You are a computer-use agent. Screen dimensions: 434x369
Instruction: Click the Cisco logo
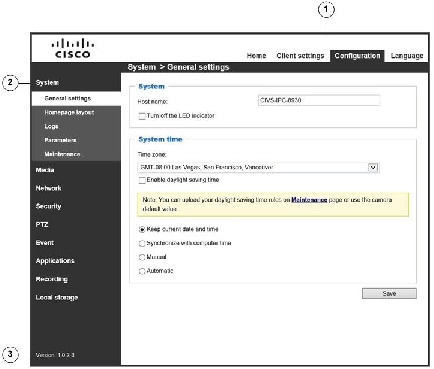pyautogui.click(x=73, y=48)
